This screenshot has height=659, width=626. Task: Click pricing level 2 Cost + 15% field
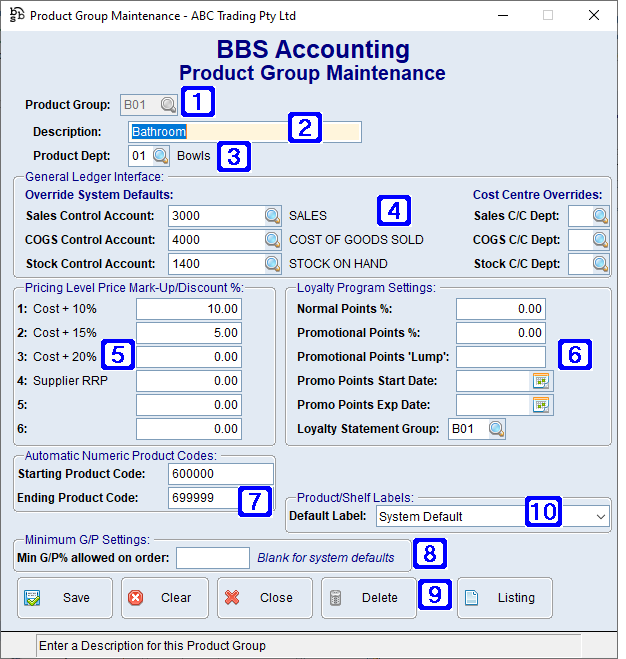click(x=189, y=333)
